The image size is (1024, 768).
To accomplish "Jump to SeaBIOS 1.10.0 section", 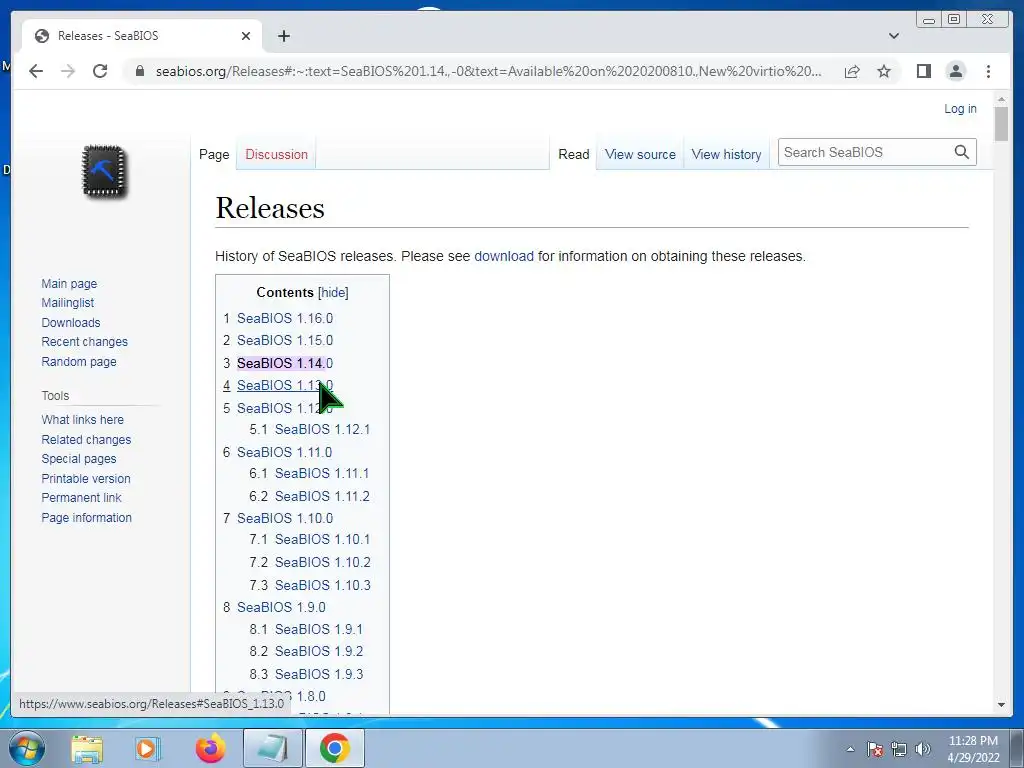I will click(285, 518).
